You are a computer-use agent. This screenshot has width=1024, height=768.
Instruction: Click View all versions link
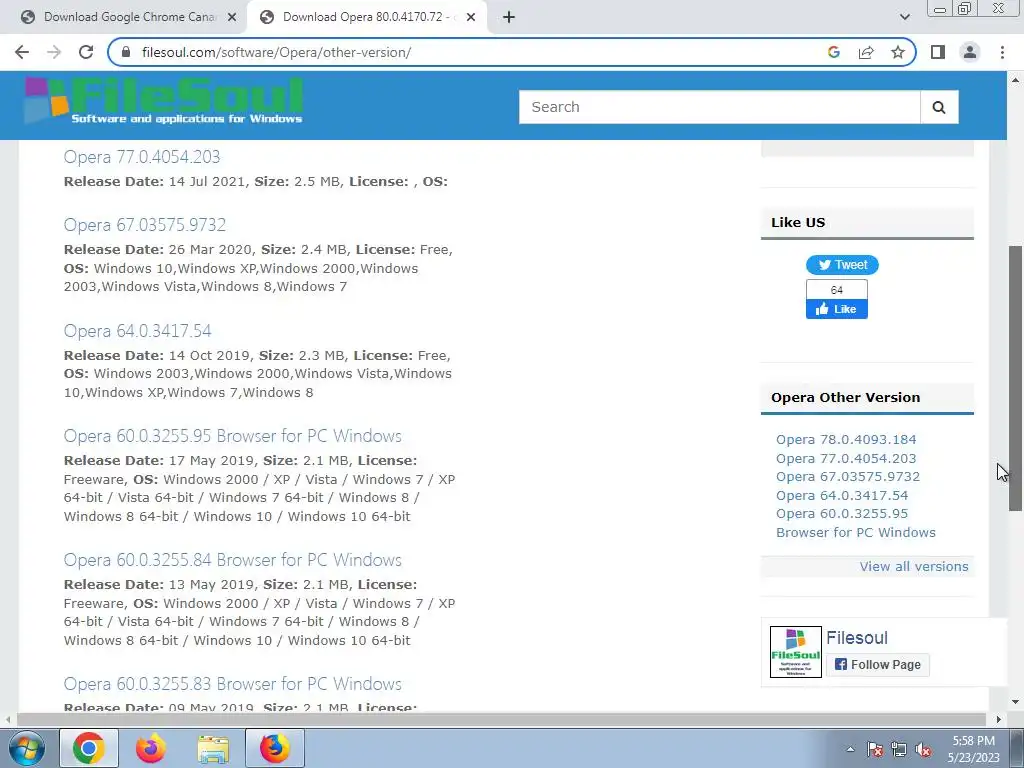tap(914, 567)
